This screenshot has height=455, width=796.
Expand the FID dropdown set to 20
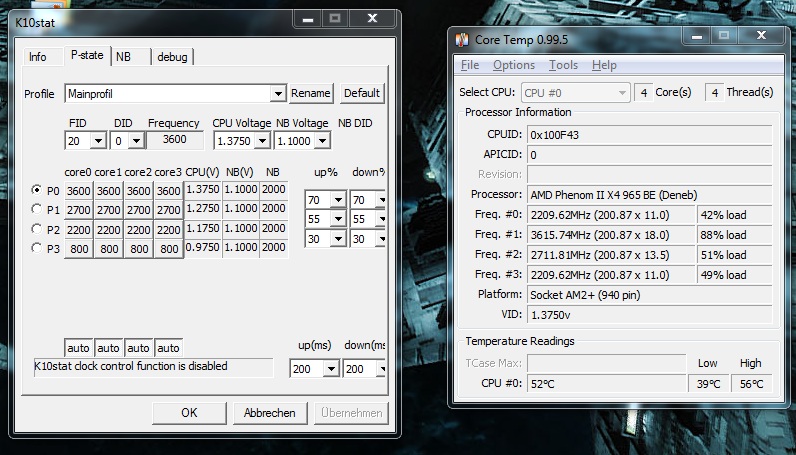[x=98, y=141]
